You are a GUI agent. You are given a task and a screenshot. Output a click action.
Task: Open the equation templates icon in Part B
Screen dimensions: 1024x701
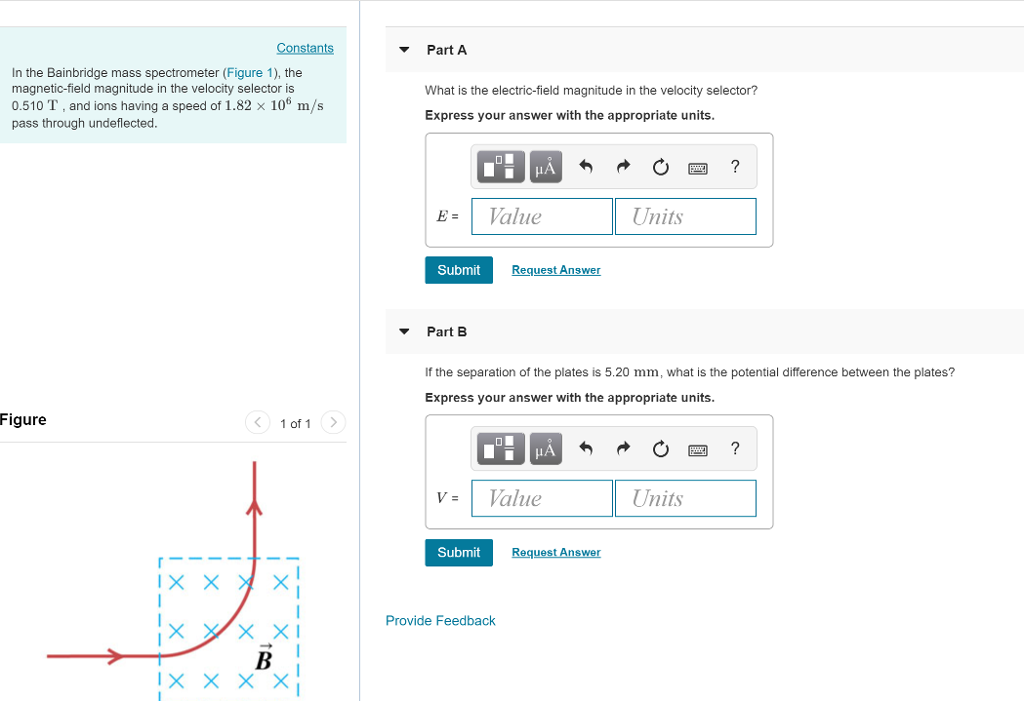click(499, 448)
